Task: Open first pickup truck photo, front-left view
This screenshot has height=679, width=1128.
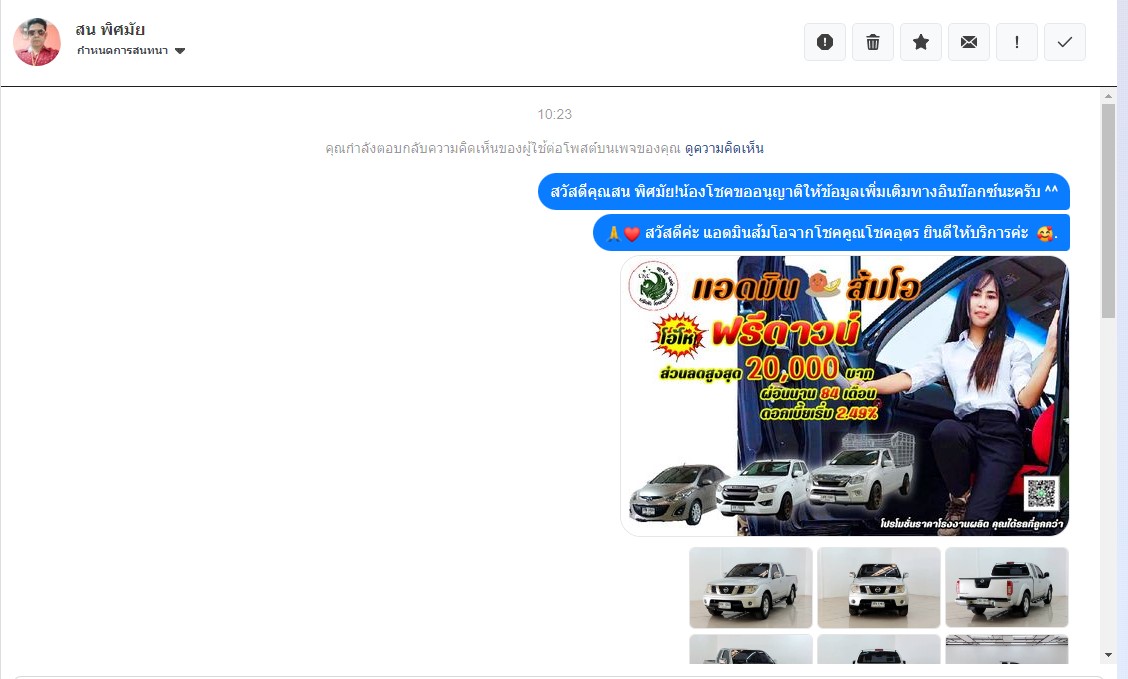Action: pyautogui.click(x=750, y=588)
